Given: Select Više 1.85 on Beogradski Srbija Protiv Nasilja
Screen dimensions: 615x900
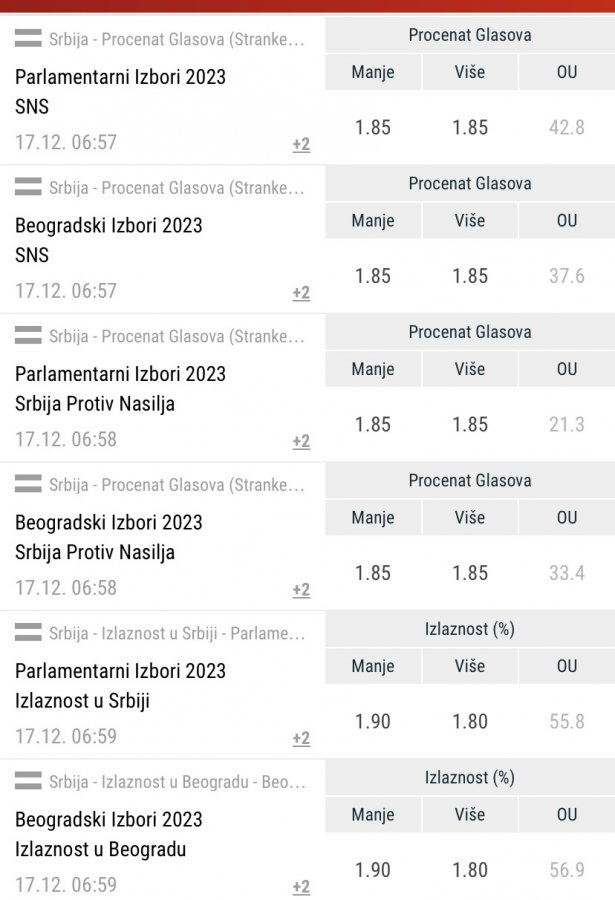Looking at the screenshot, I should pyautogui.click(x=470, y=572).
